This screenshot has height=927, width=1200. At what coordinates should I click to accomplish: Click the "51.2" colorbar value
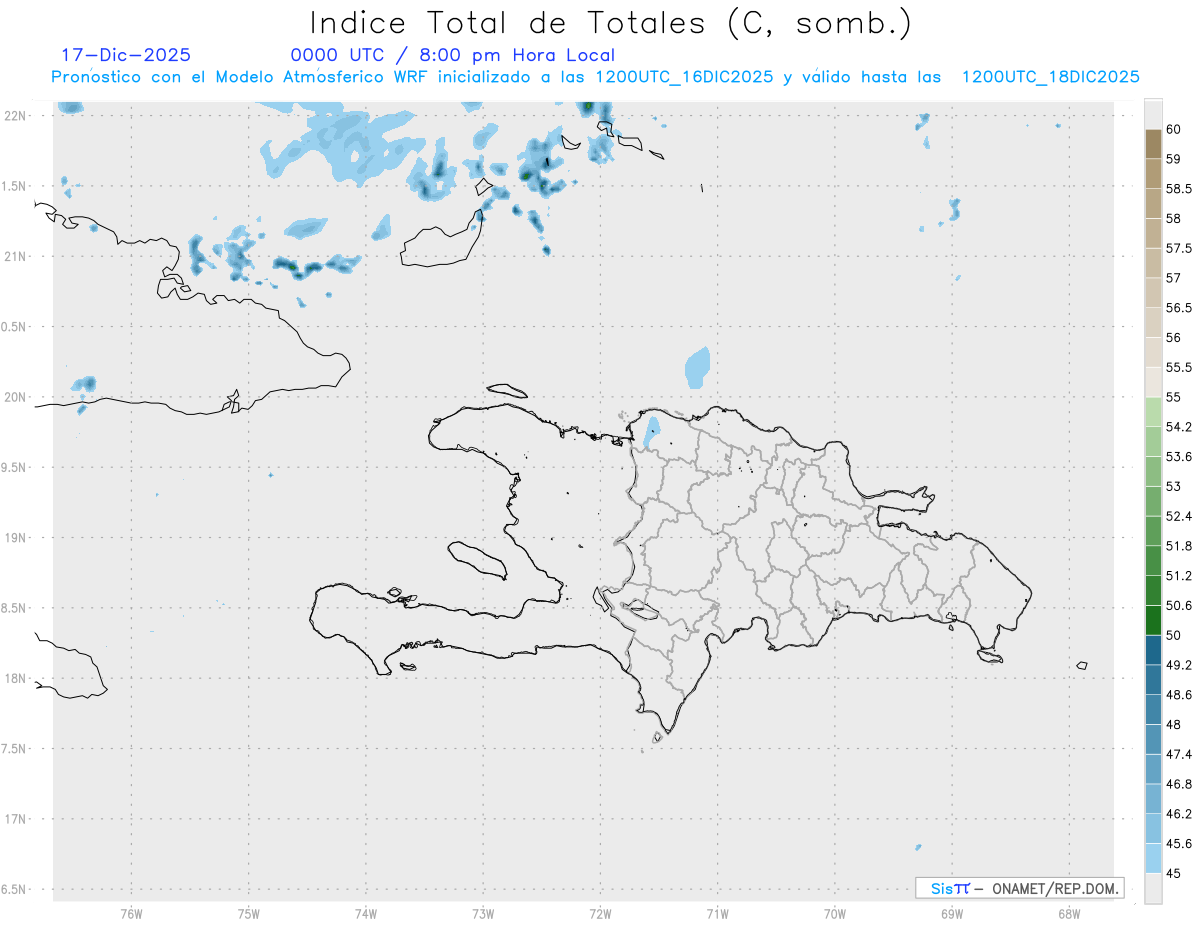click(x=1178, y=576)
